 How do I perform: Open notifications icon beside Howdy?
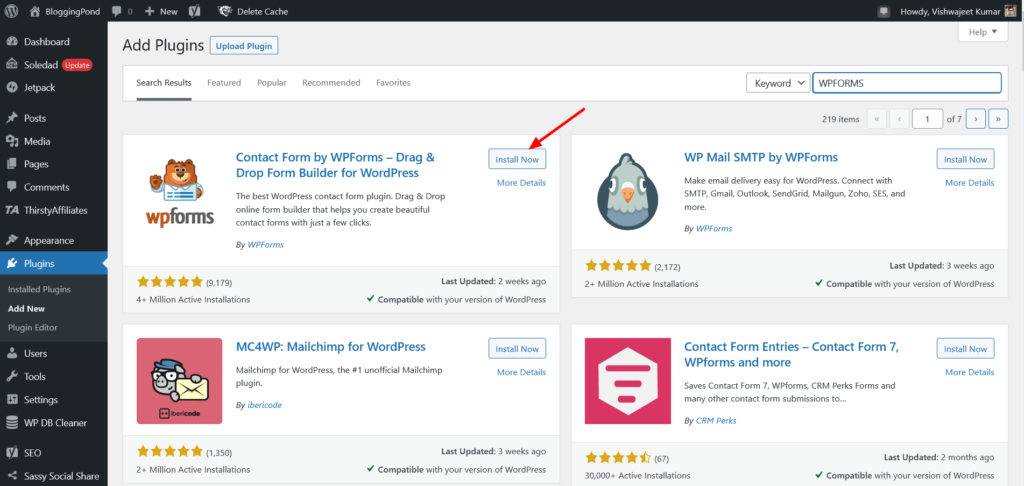coord(884,11)
